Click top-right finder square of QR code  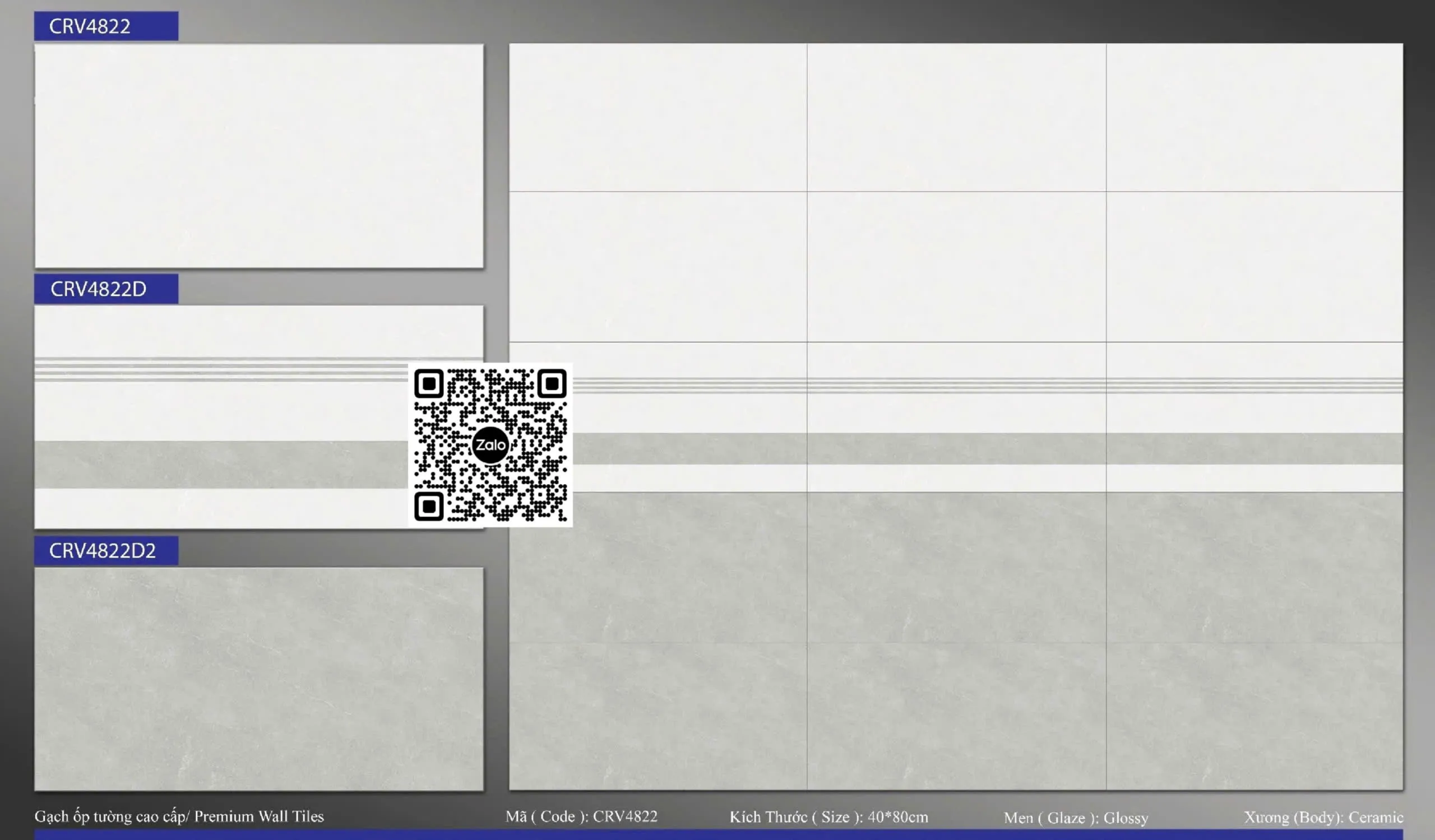click(x=551, y=384)
